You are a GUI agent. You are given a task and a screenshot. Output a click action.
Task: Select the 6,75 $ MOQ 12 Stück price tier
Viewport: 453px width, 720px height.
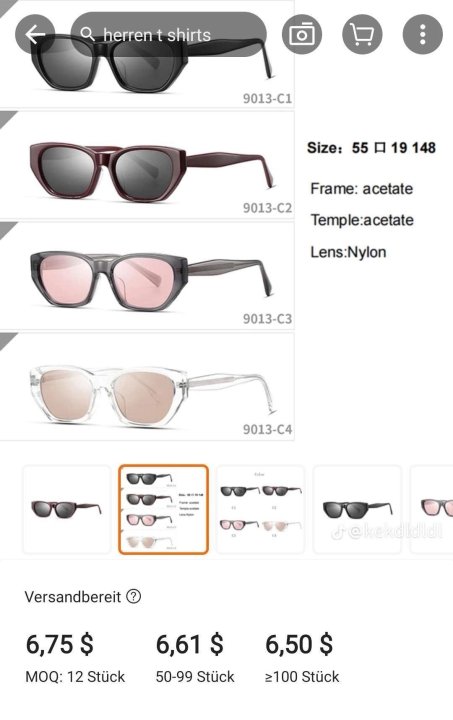(75, 658)
